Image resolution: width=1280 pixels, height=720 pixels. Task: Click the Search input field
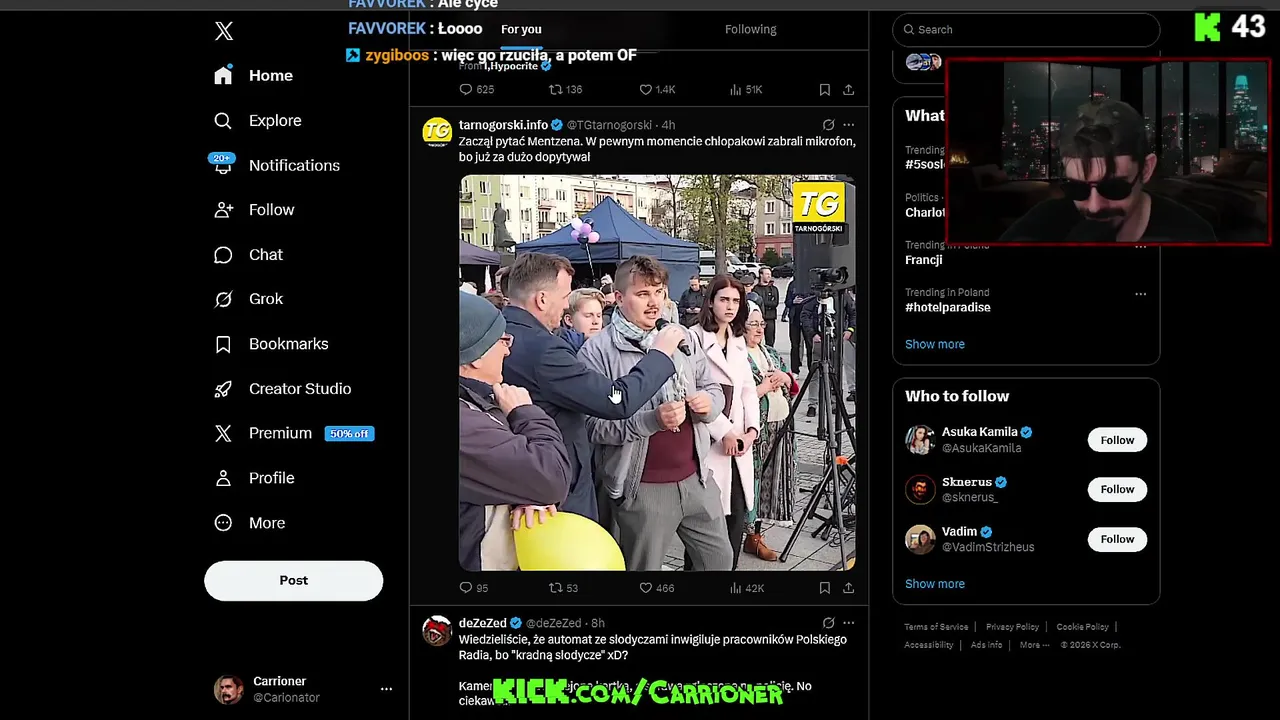pyautogui.click(x=1026, y=29)
